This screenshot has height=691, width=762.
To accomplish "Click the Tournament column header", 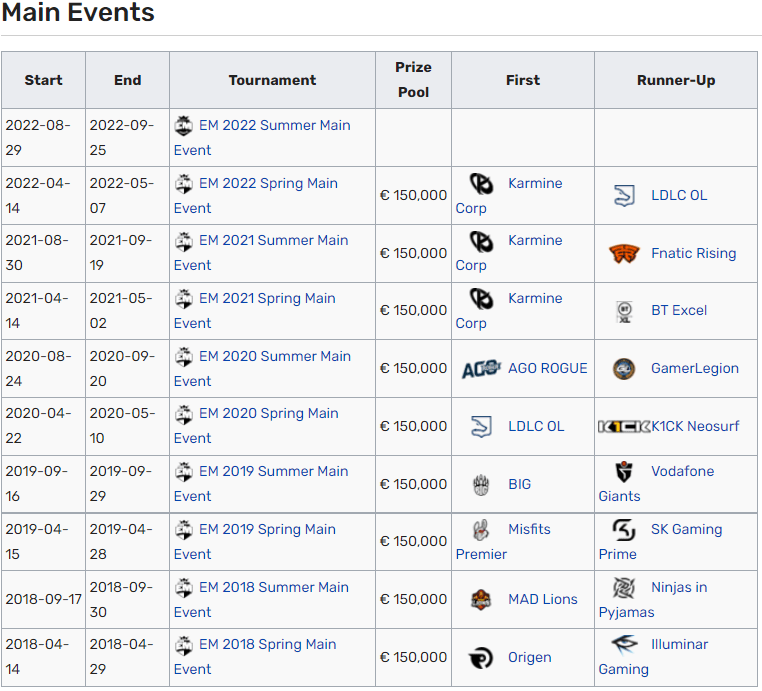I will pyautogui.click(x=272, y=80).
